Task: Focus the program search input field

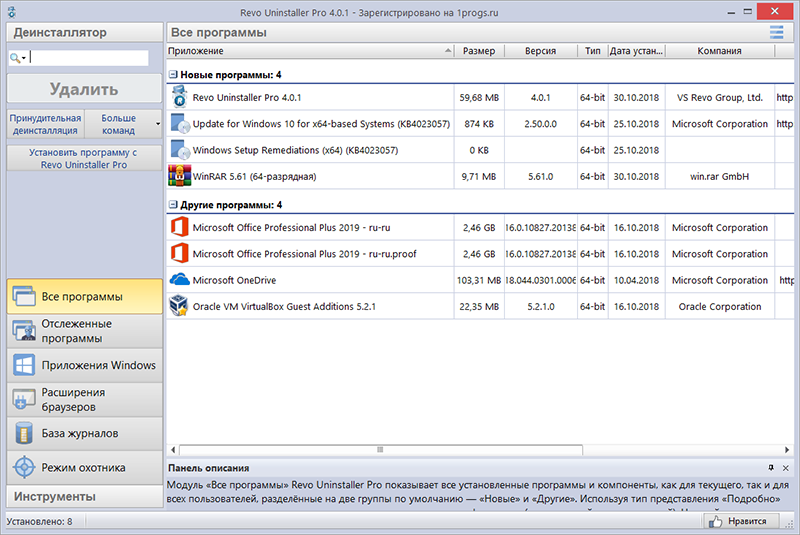Action: (89, 58)
